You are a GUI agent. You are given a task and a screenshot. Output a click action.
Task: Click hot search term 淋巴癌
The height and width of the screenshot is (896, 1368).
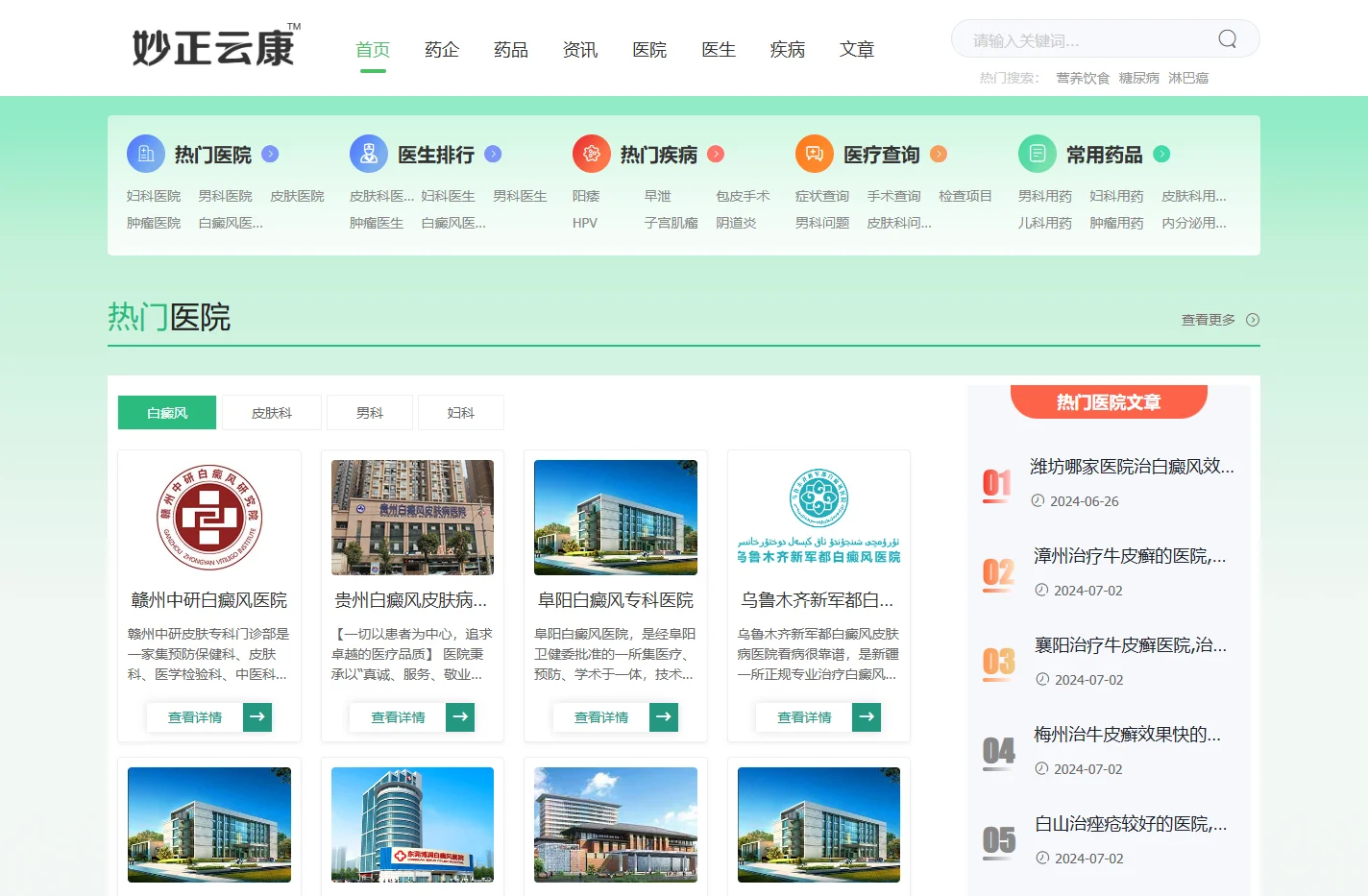1188,78
